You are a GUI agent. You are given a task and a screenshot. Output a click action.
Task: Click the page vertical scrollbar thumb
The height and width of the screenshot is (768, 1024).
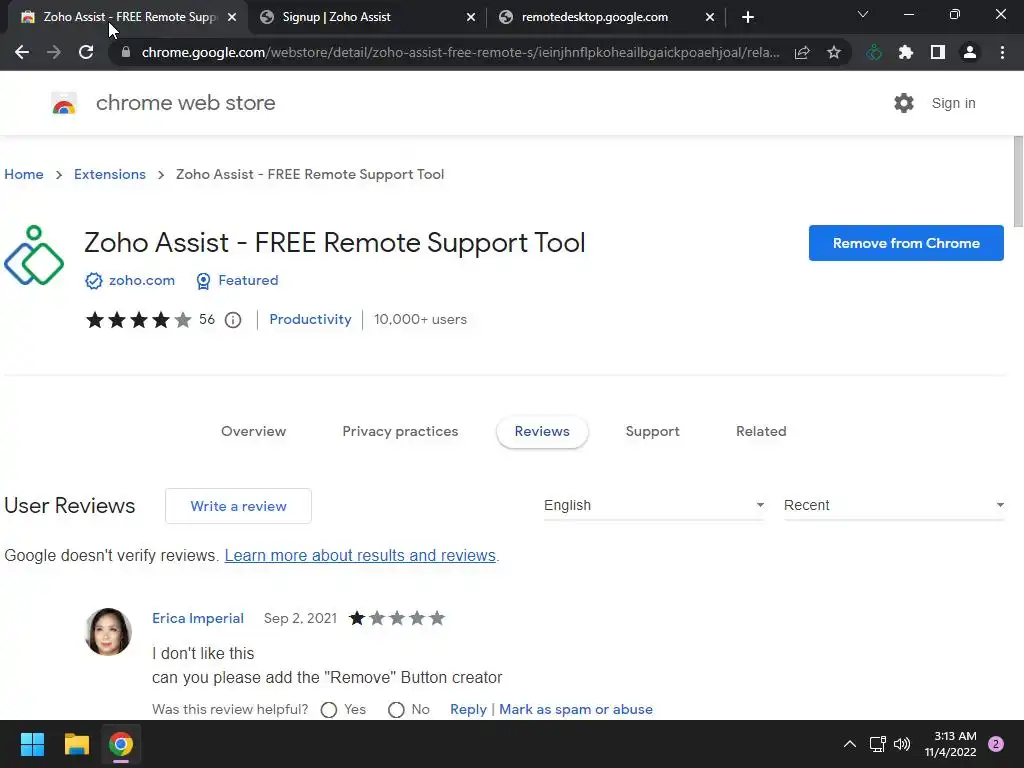[1018, 182]
